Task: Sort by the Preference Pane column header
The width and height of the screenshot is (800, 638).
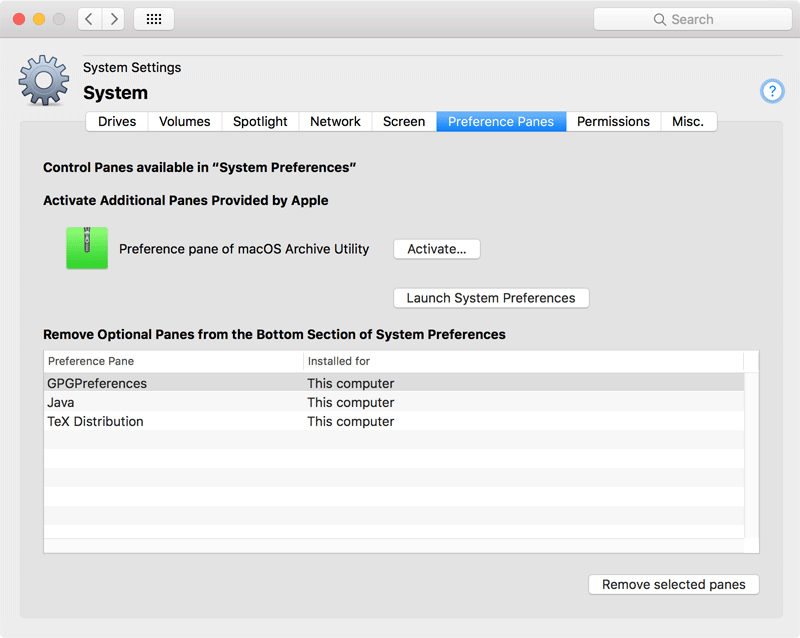Action: point(173,361)
